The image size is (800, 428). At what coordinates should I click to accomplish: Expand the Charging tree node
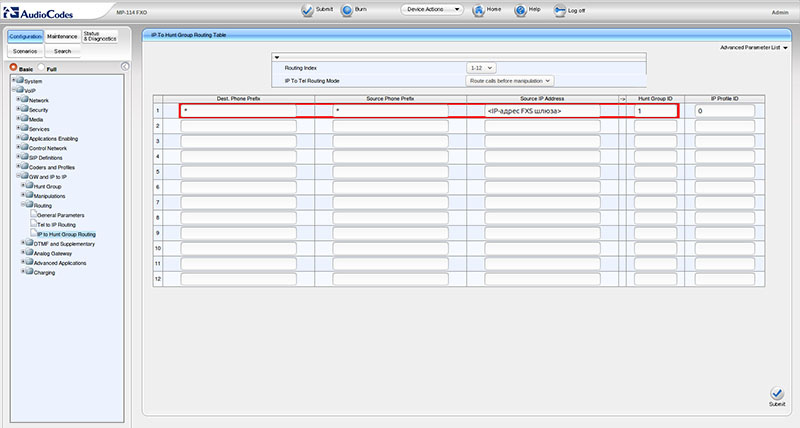coord(23,271)
